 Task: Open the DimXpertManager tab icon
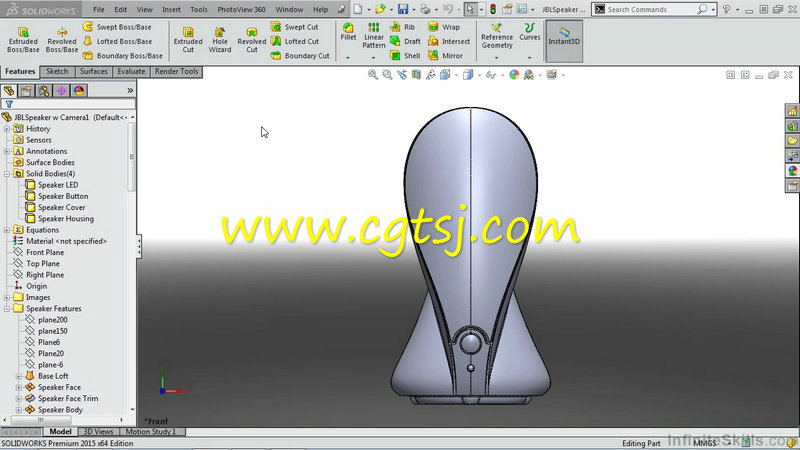61,91
